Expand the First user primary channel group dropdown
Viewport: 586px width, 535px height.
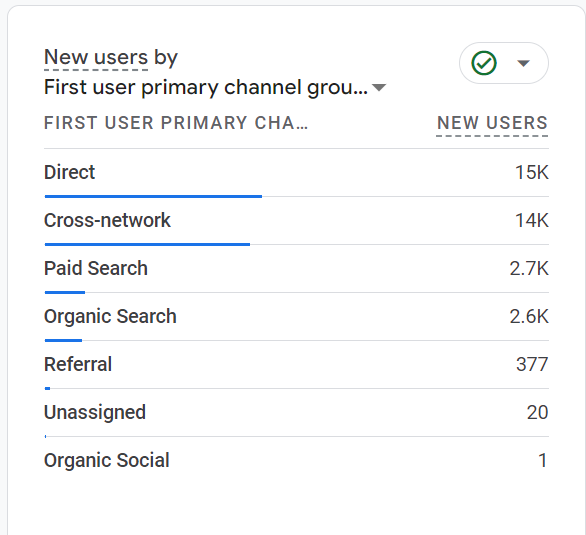(x=215, y=87)
